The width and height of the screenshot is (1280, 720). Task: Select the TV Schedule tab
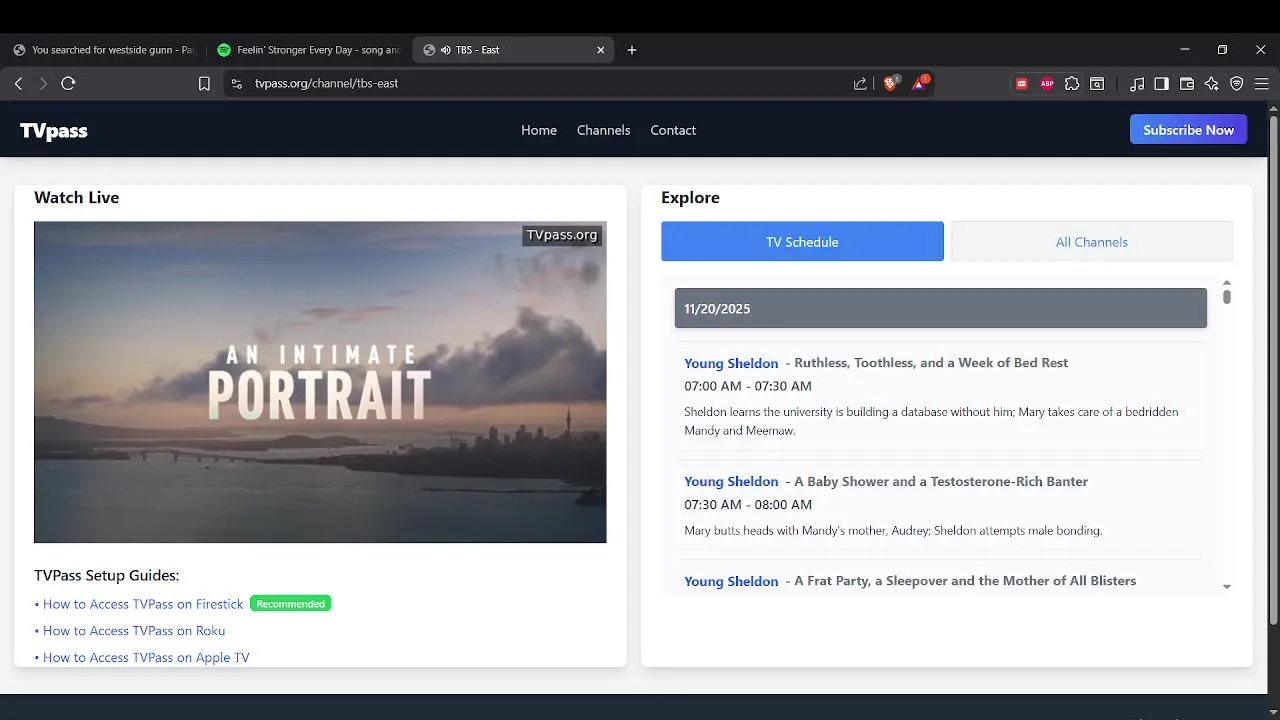point(802,242)
